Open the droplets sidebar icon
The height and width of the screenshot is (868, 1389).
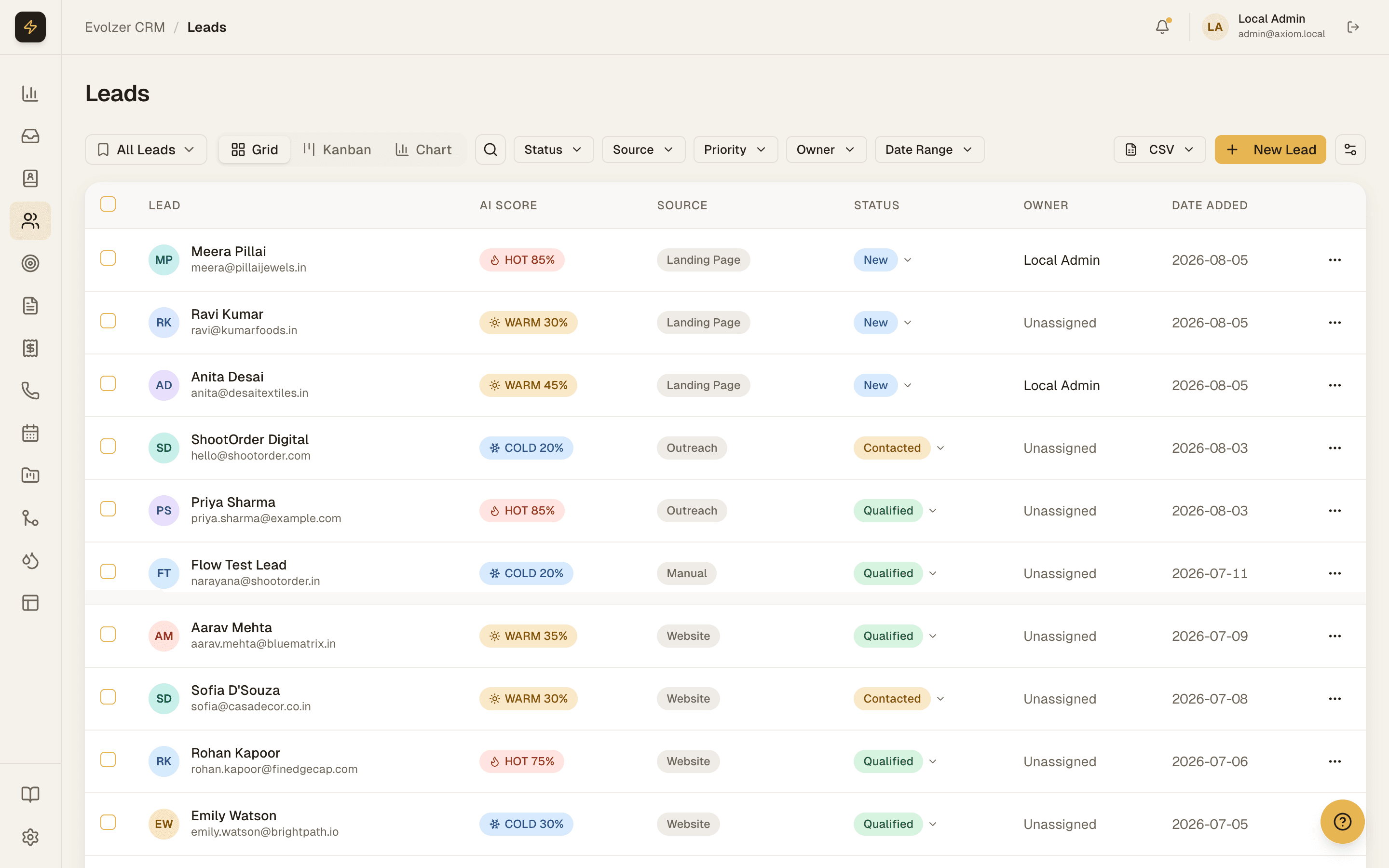point(30,560)
